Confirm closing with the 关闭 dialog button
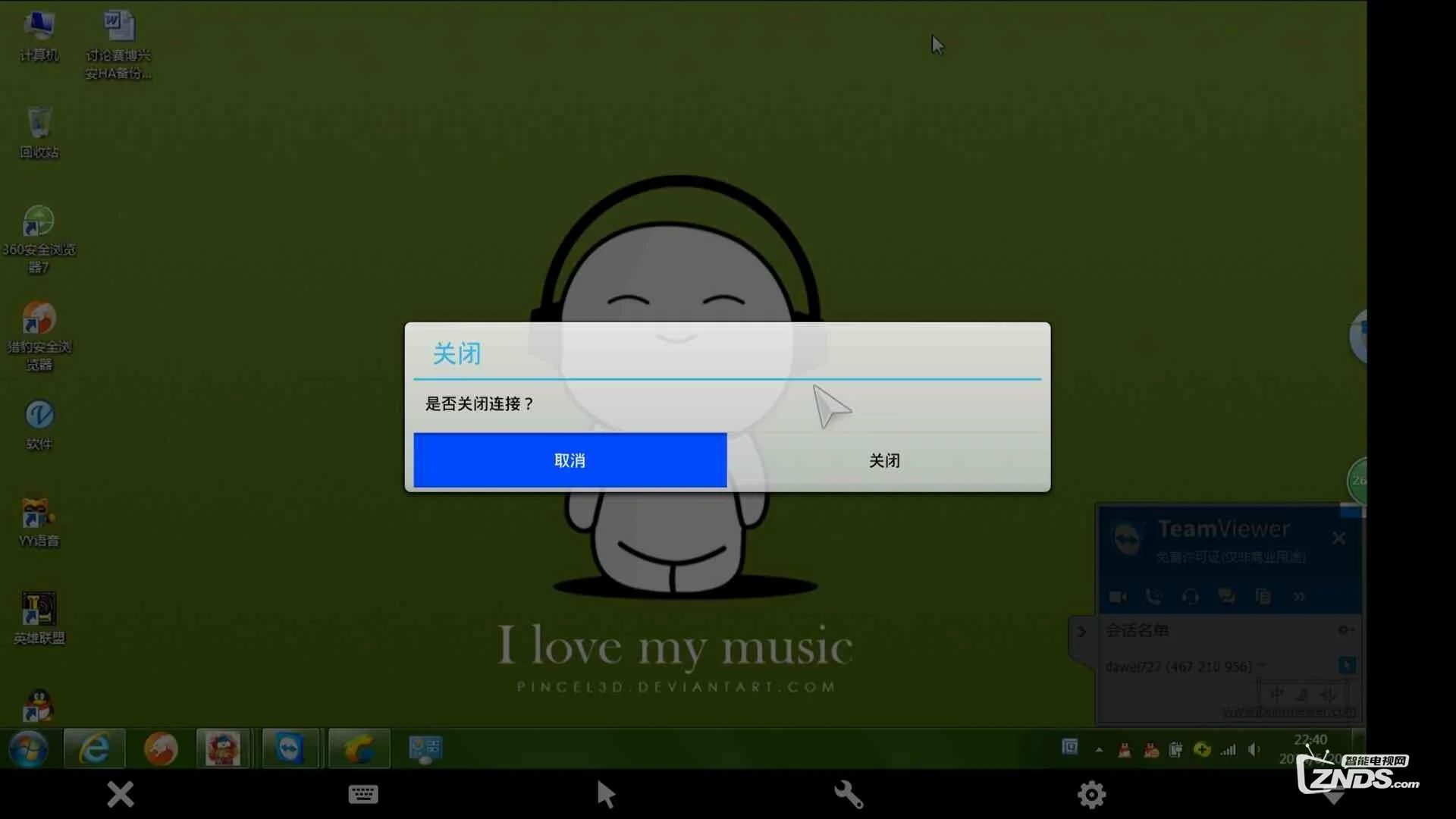 [884, 460]
